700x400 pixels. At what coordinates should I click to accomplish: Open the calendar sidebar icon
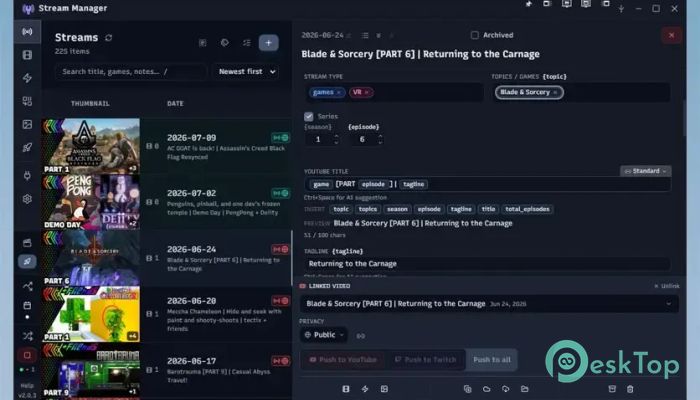[x=27, y=306]
